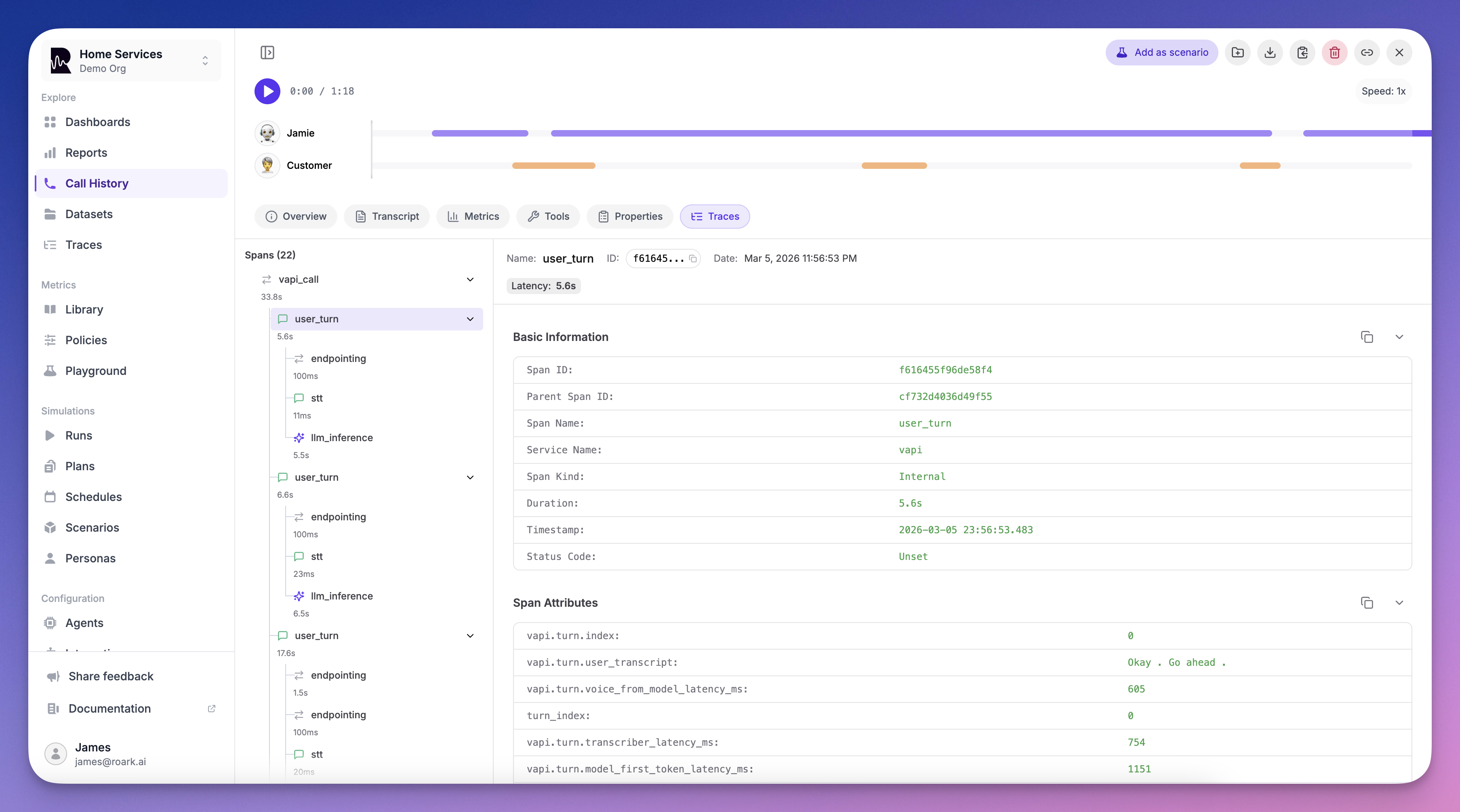
Task: Click the clipboard copy icon in toolbar
Action: click(x=1302, y=53)
